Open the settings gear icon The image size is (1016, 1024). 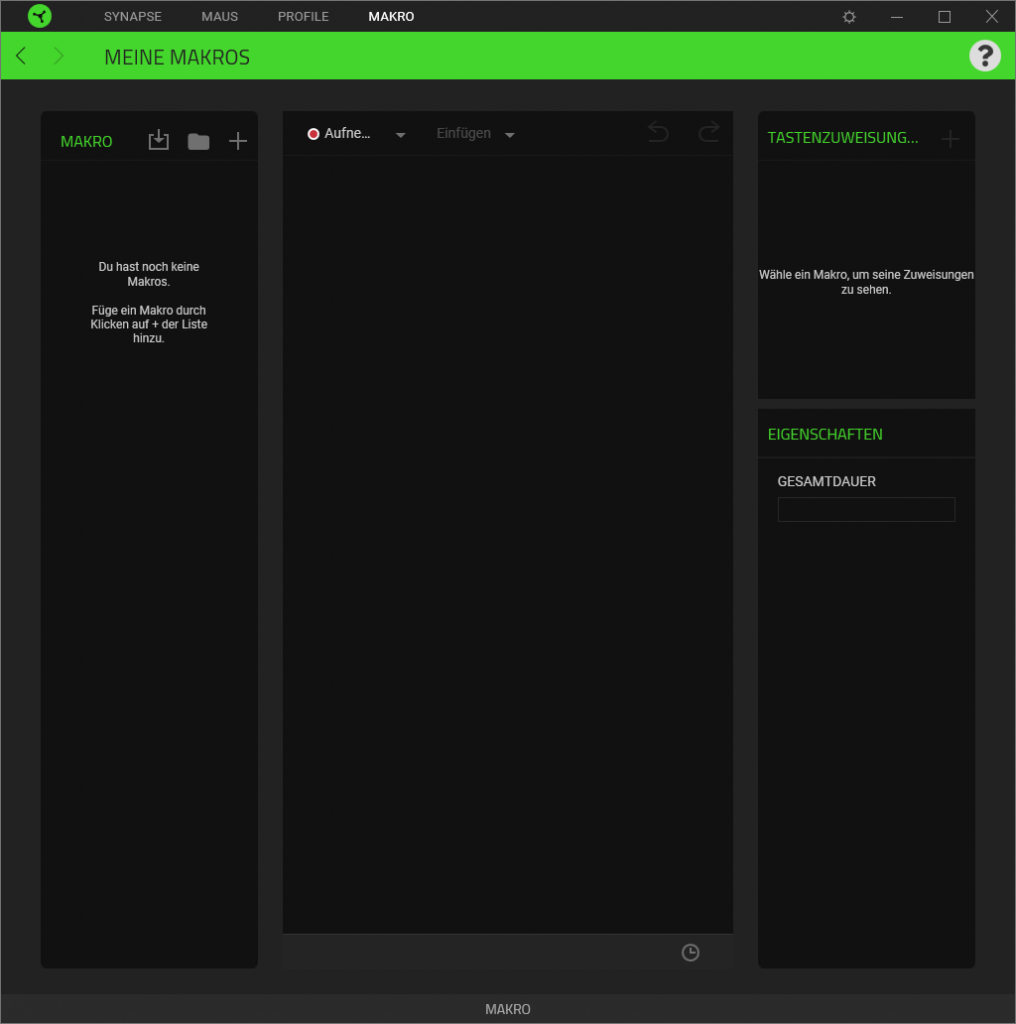pos(849,17)
